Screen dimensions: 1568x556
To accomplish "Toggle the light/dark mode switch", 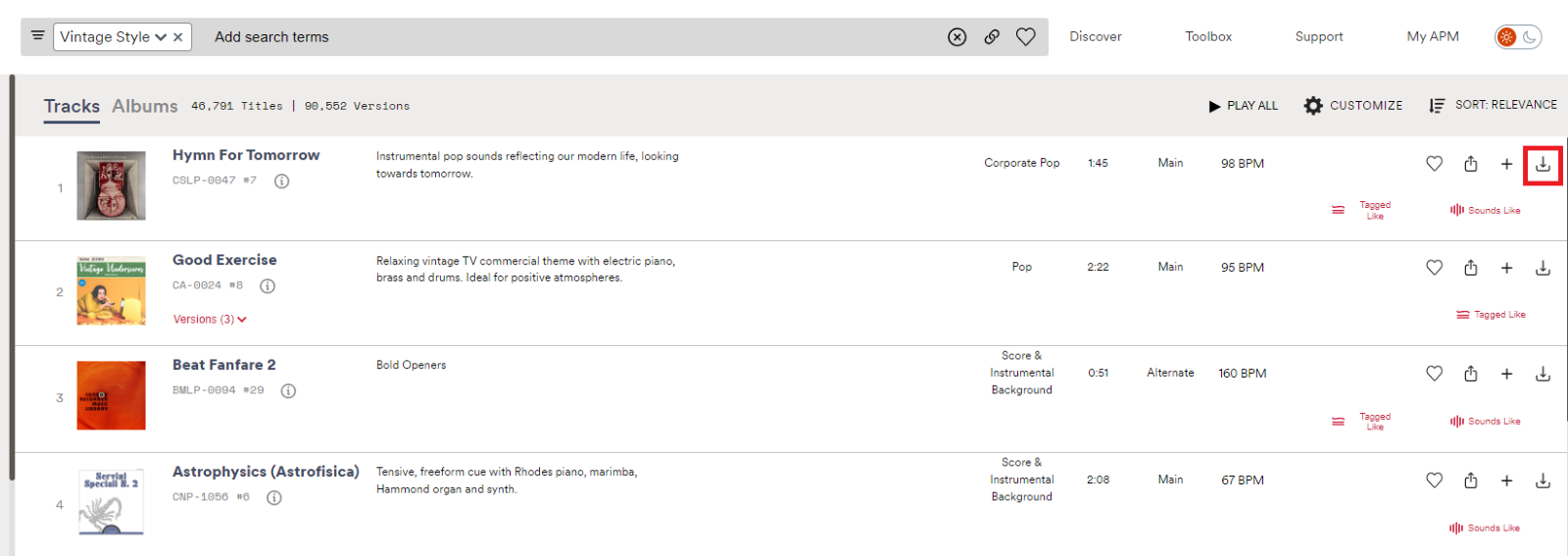I will pyautogui.click(x=1518, y=37).
